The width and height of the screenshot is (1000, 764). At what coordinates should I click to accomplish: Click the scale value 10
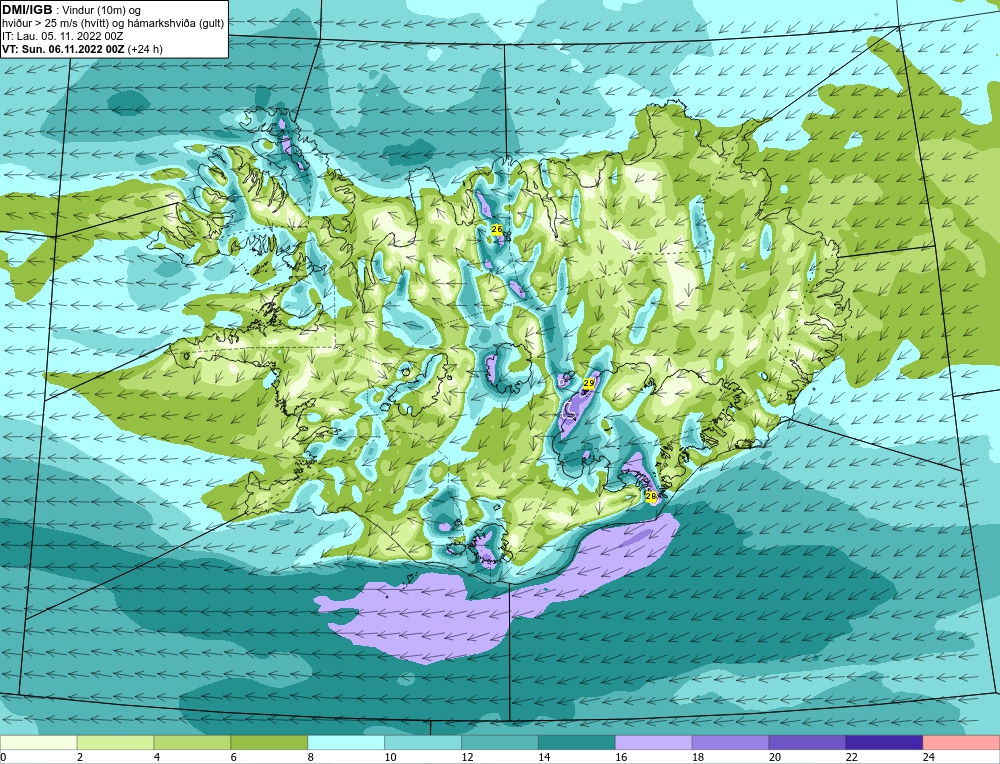[390, 757]
